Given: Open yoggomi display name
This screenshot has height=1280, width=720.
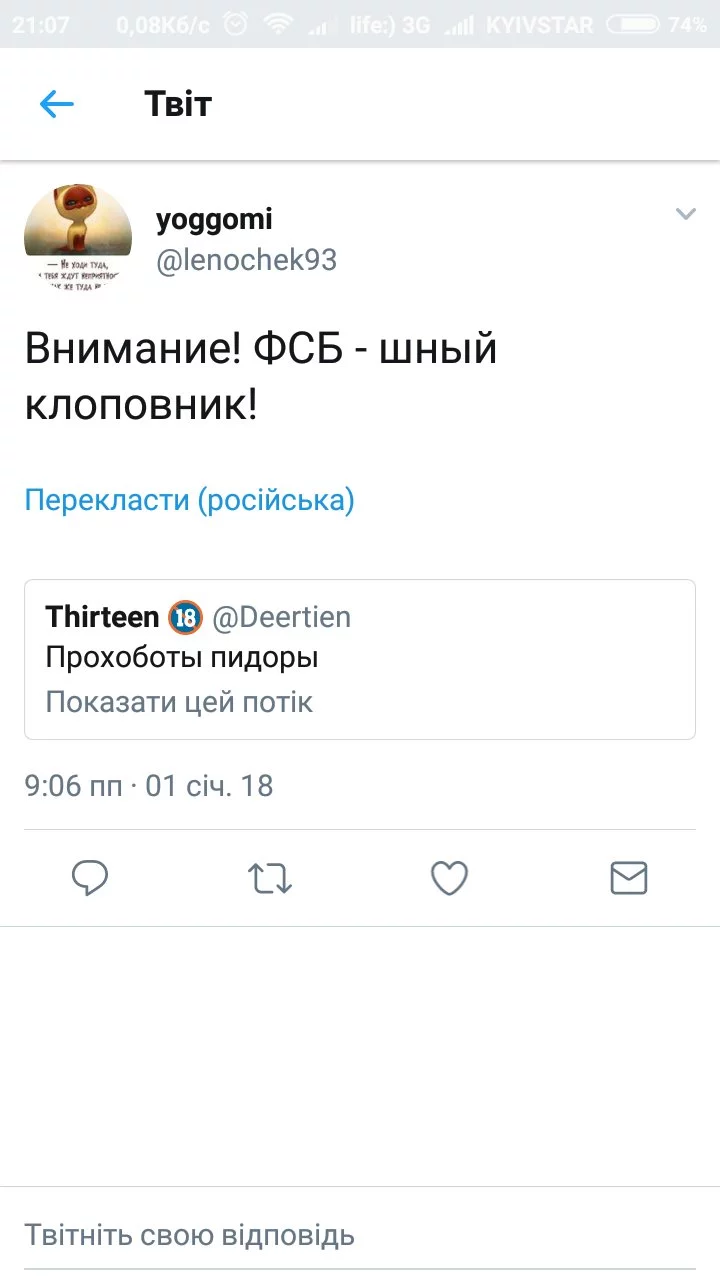Looking at the screenshot, I should pyautogui.click(x=214, y=219).
